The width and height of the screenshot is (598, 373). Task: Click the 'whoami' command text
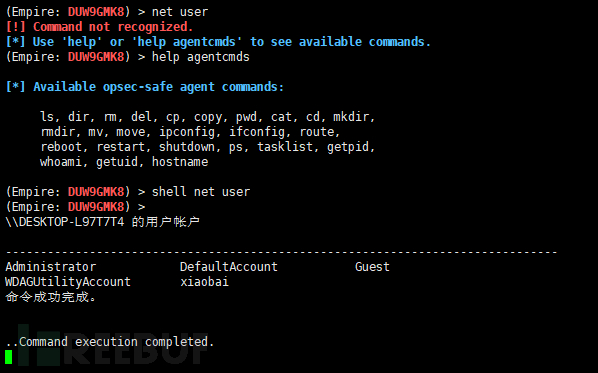(63, 162)
